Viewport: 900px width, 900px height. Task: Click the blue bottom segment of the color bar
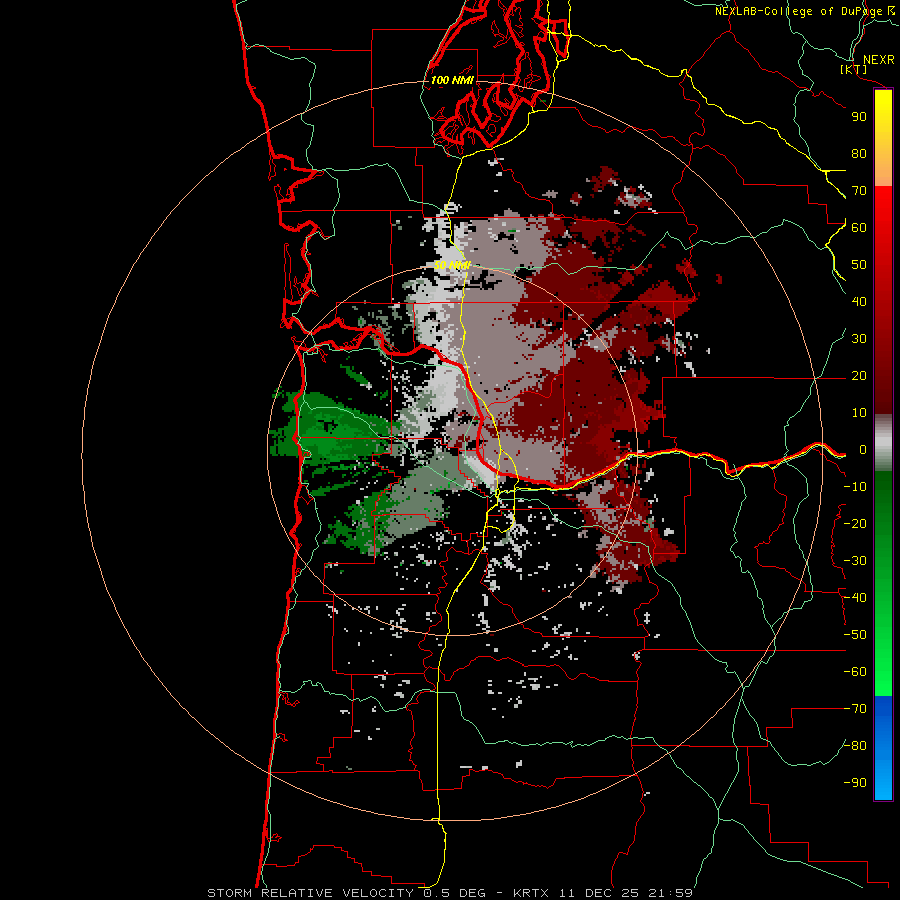[x=883, y=748]
